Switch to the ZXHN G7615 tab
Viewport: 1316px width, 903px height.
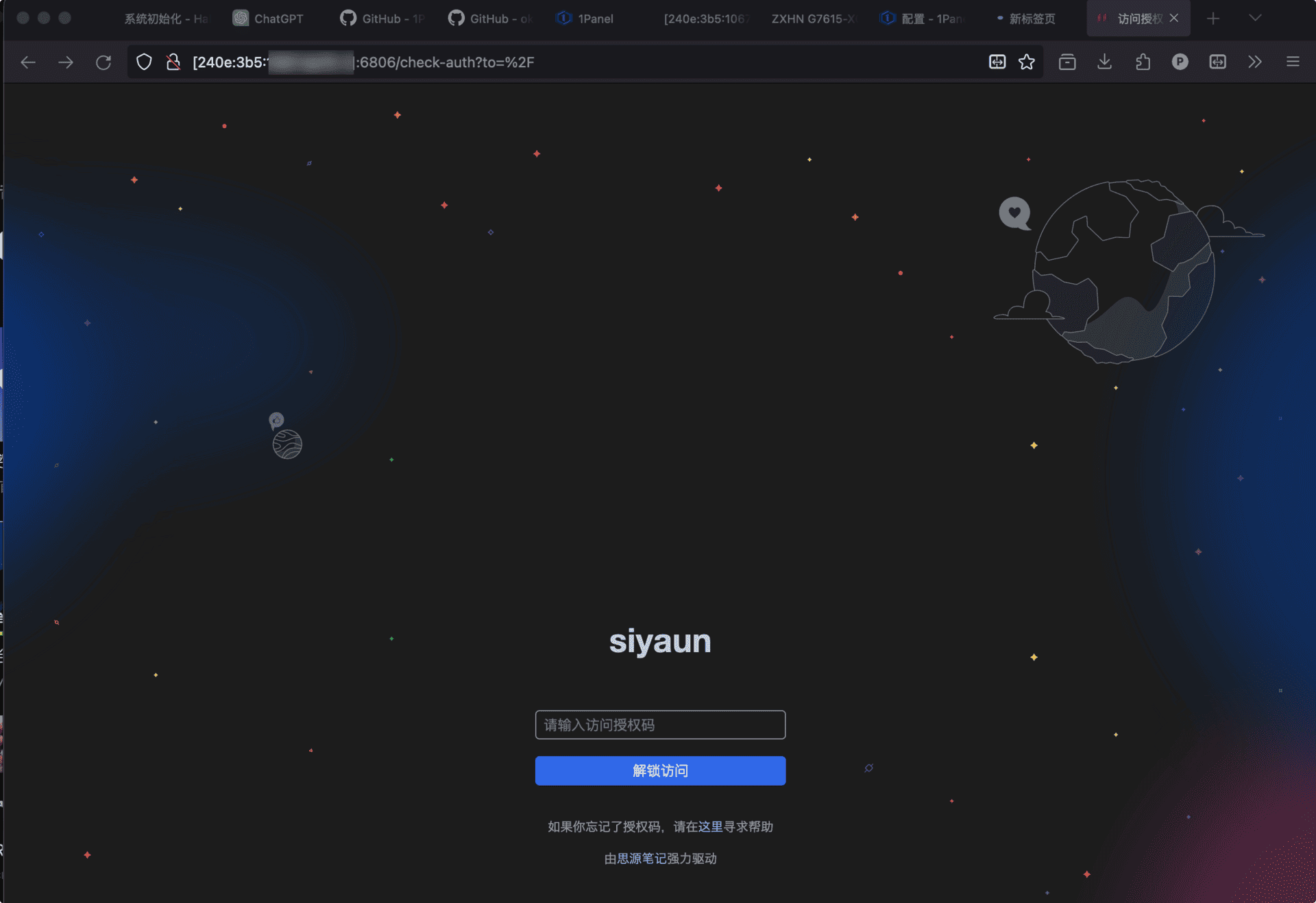(813, 19)
